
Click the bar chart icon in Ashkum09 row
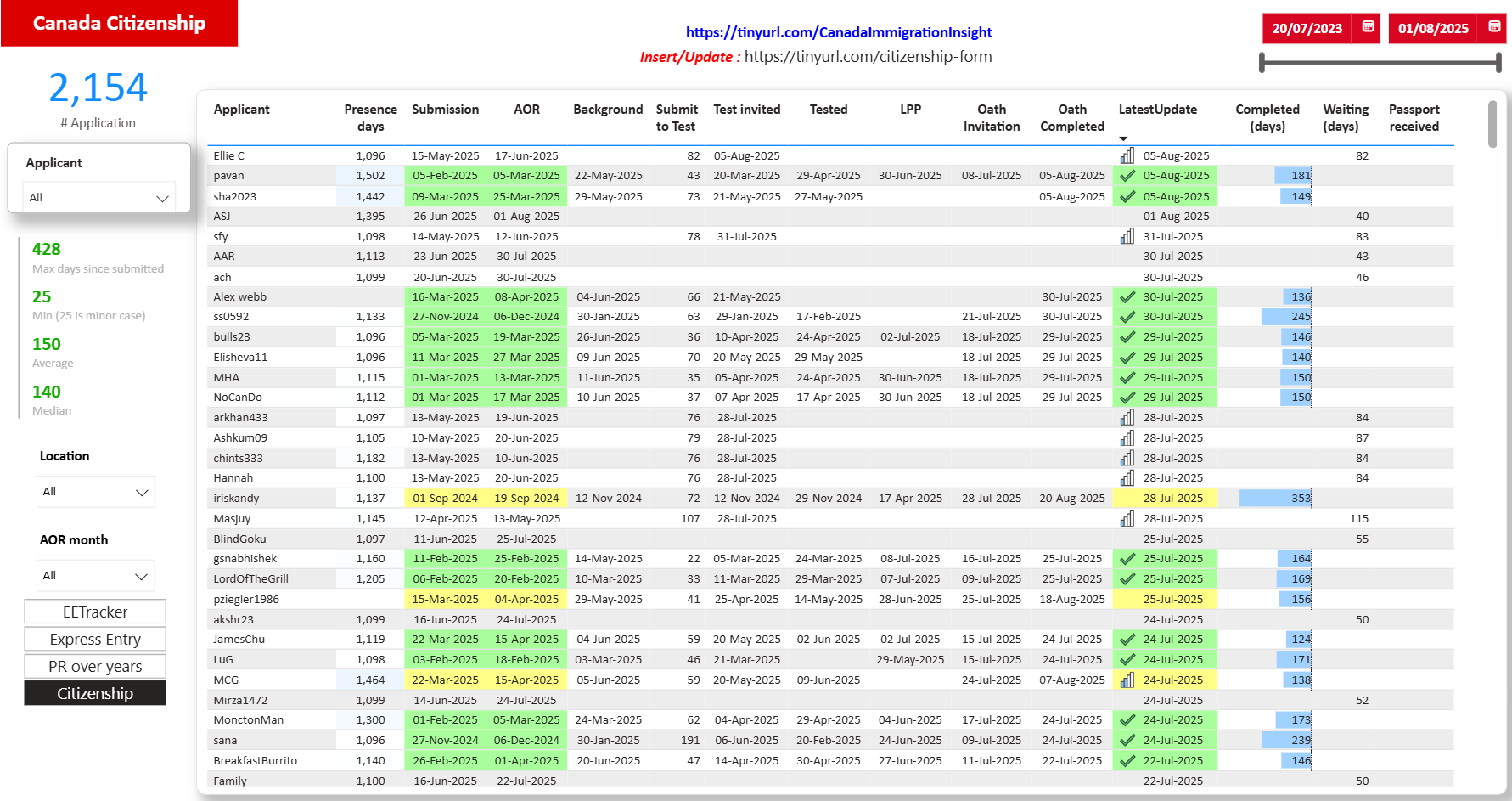[x=1127, y=437]
